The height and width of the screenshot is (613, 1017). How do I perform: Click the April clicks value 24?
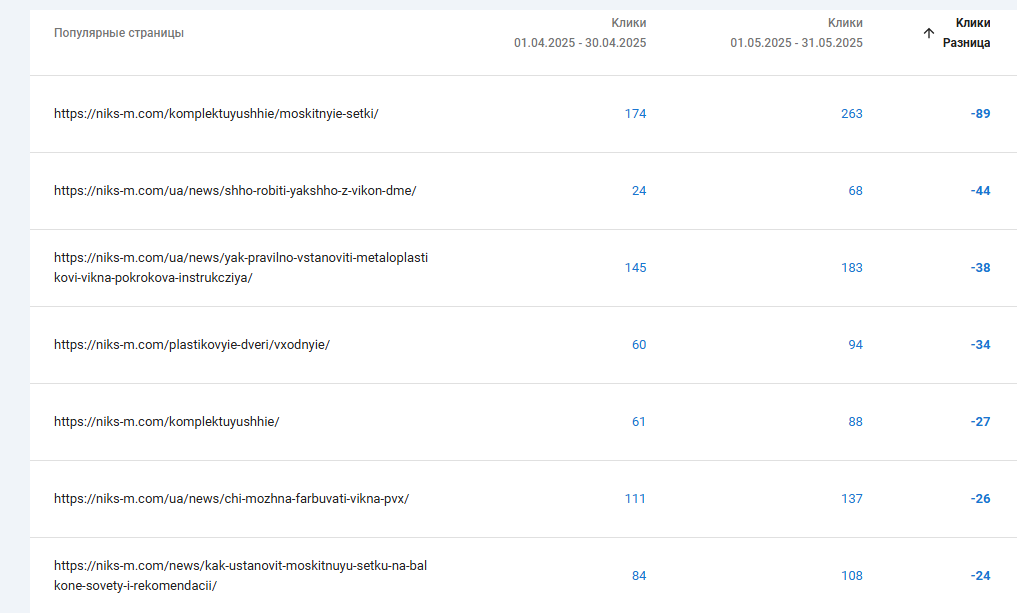click(639, 191)
